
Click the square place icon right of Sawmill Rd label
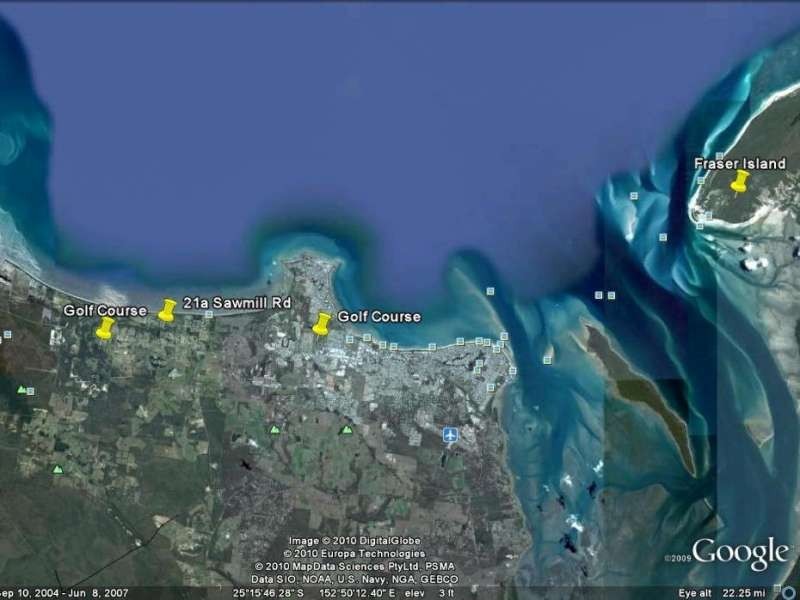pyautogui.click(x=209, y=315)
